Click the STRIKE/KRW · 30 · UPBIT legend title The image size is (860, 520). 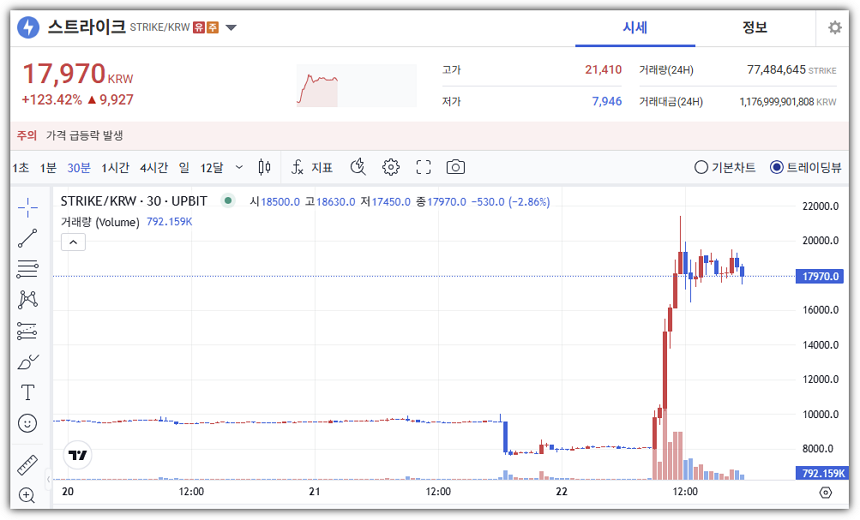pyautogui.click(x=134, y=201)
